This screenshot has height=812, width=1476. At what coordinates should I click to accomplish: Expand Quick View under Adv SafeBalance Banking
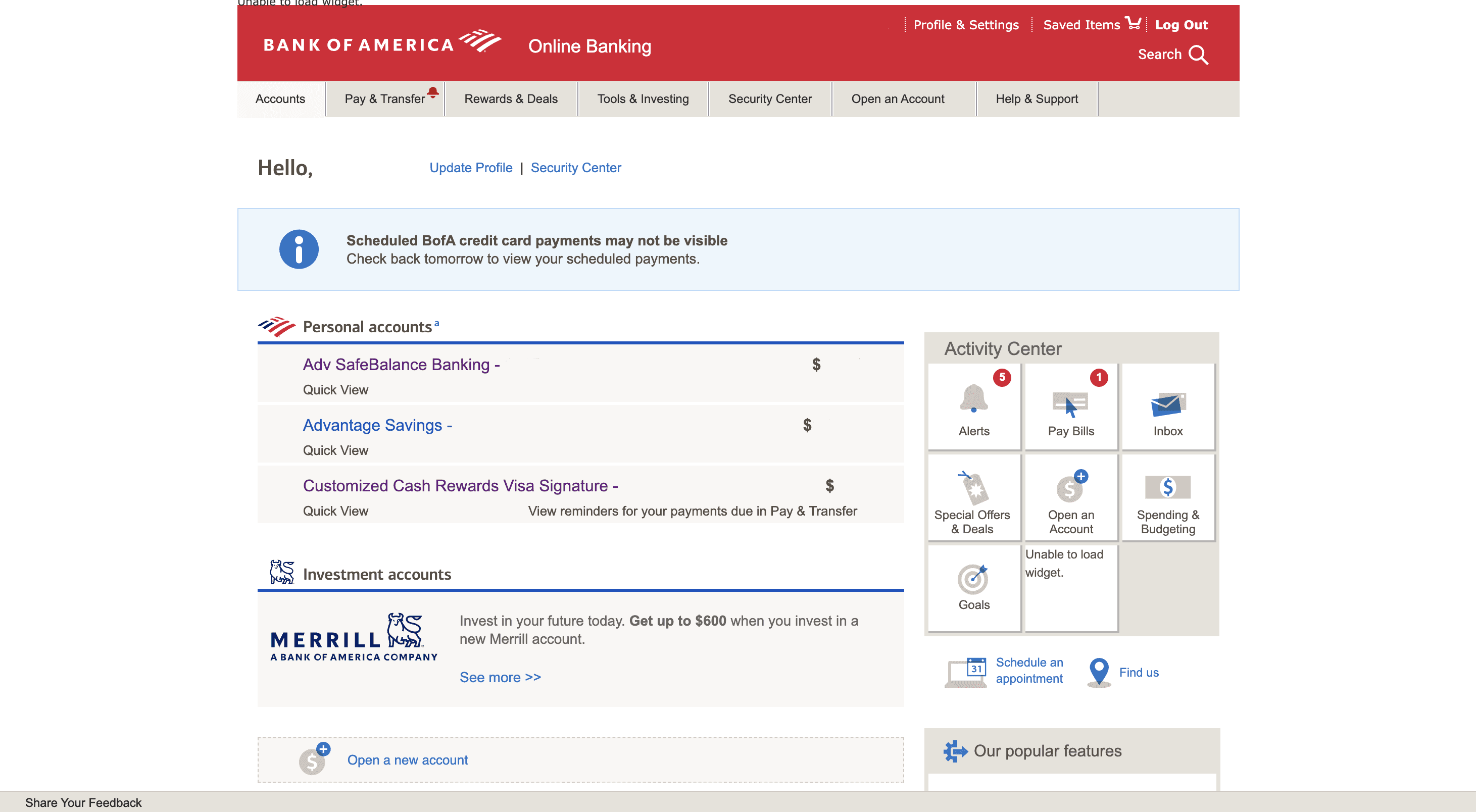(x=335, y=390)
